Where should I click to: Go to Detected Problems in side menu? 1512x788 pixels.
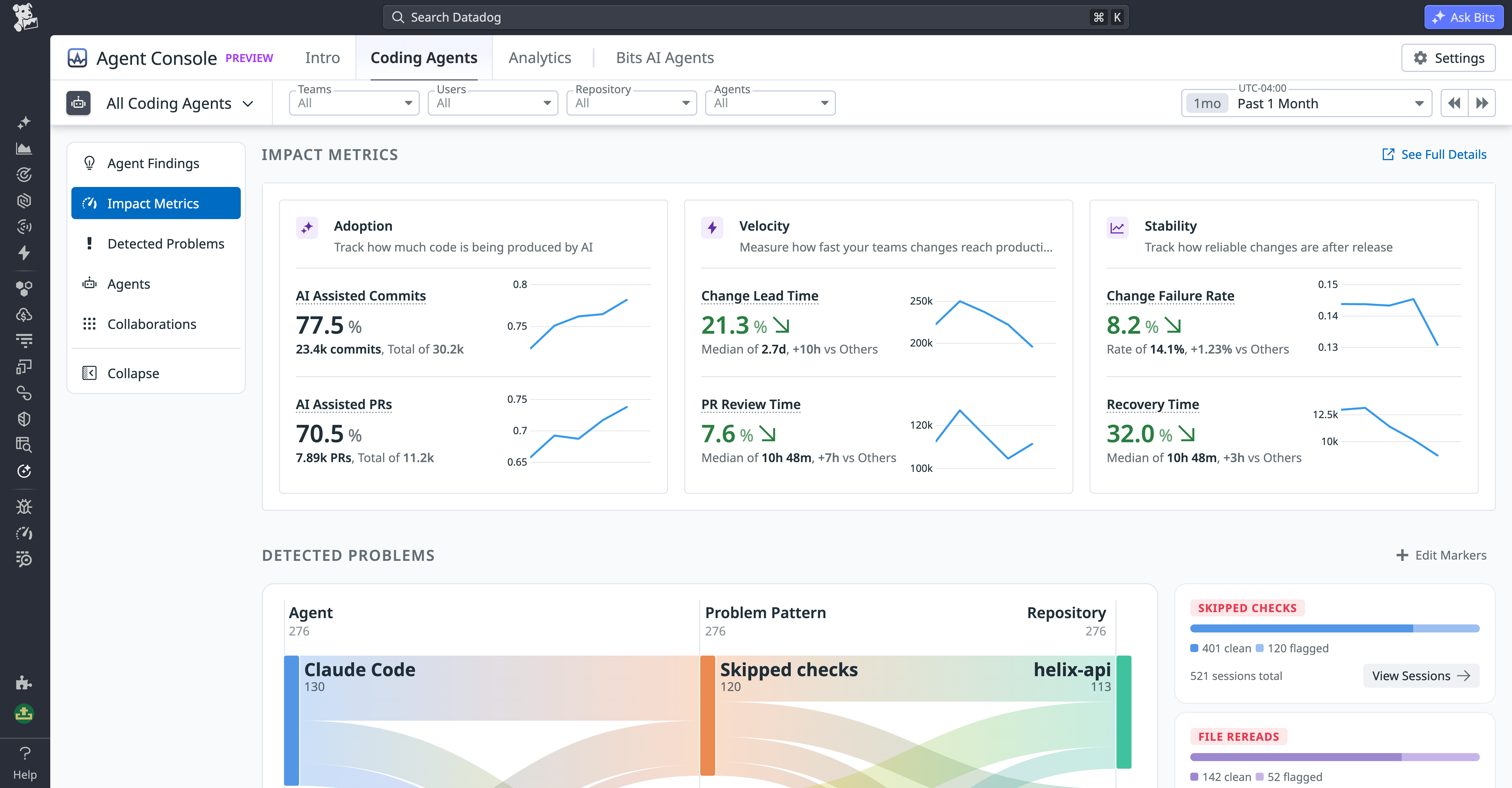point(156,243)
